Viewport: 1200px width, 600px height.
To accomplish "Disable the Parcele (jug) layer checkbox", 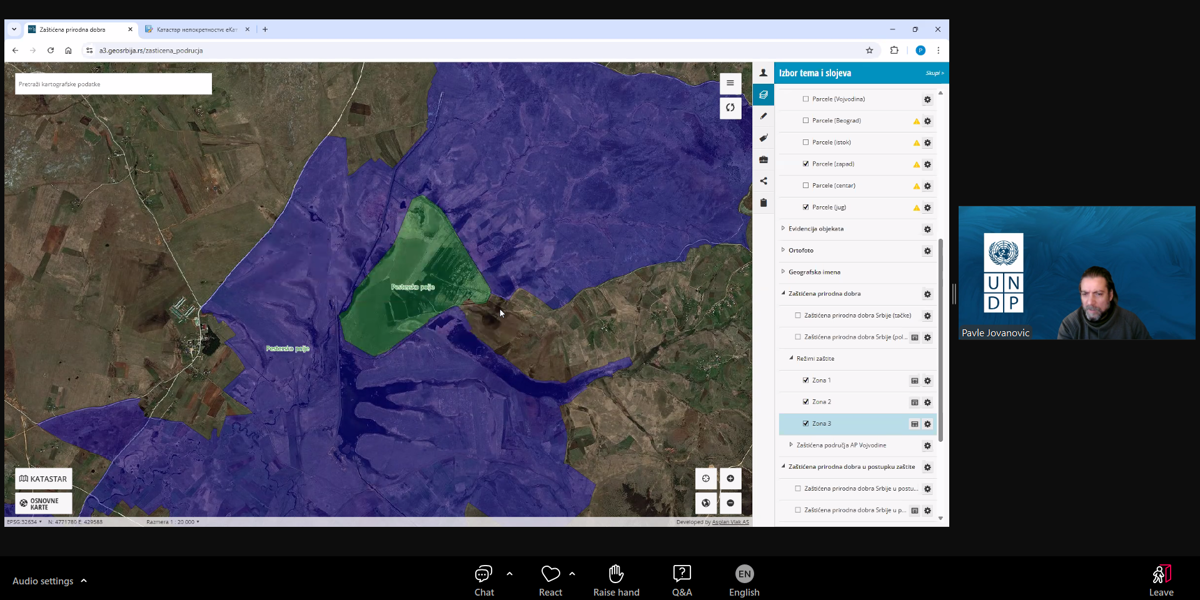I will click(x=806, y=207).
